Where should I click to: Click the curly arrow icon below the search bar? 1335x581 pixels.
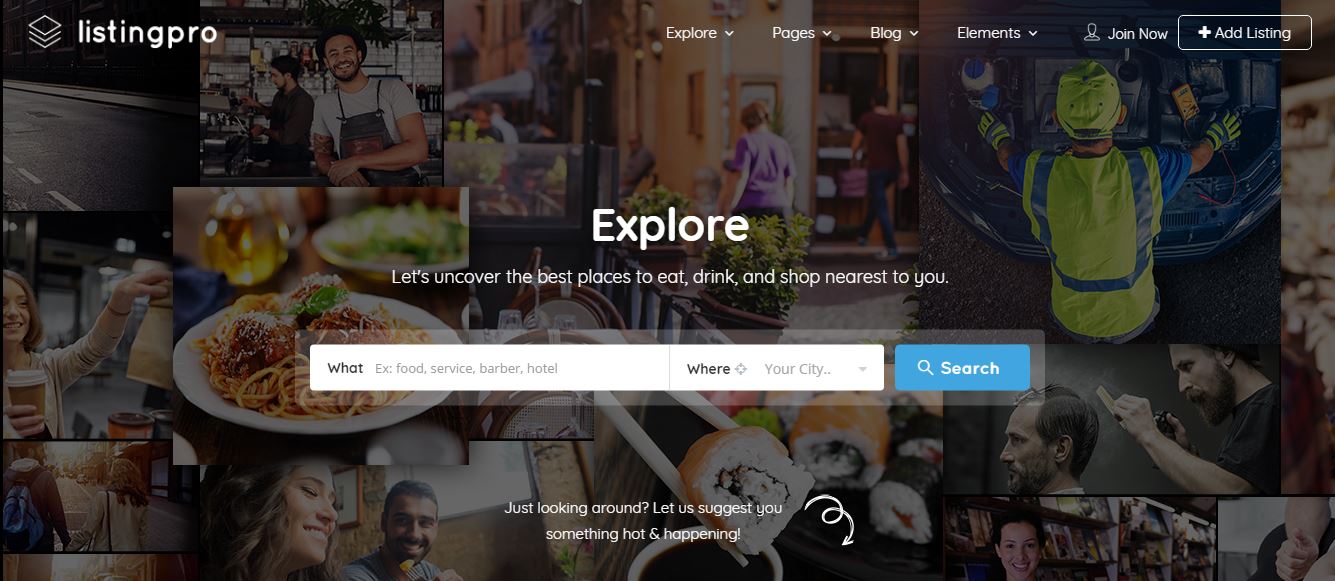coord(830,520)
